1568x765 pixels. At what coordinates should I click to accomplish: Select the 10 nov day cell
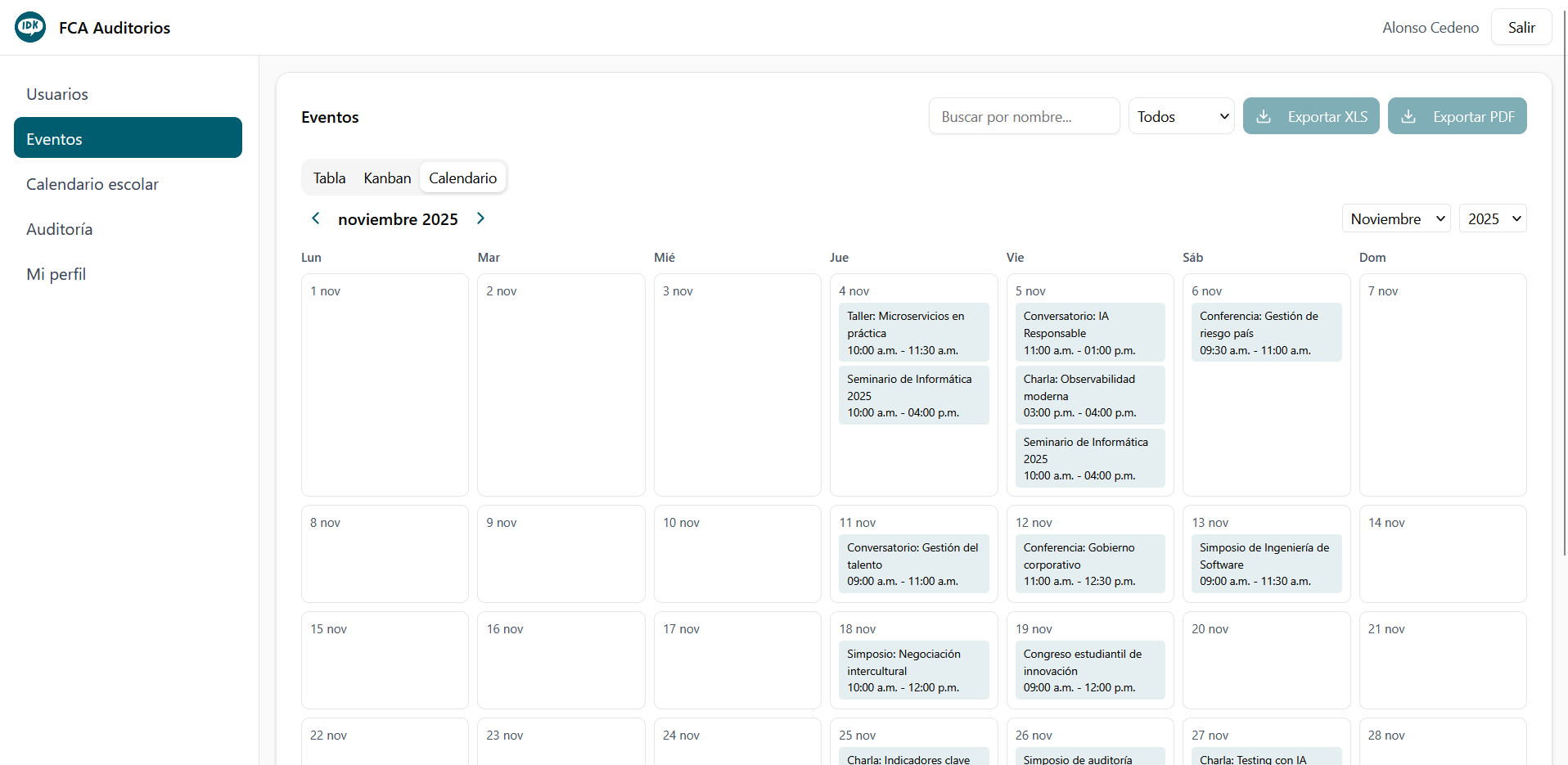pyautogui.click(x=737, y=554)
